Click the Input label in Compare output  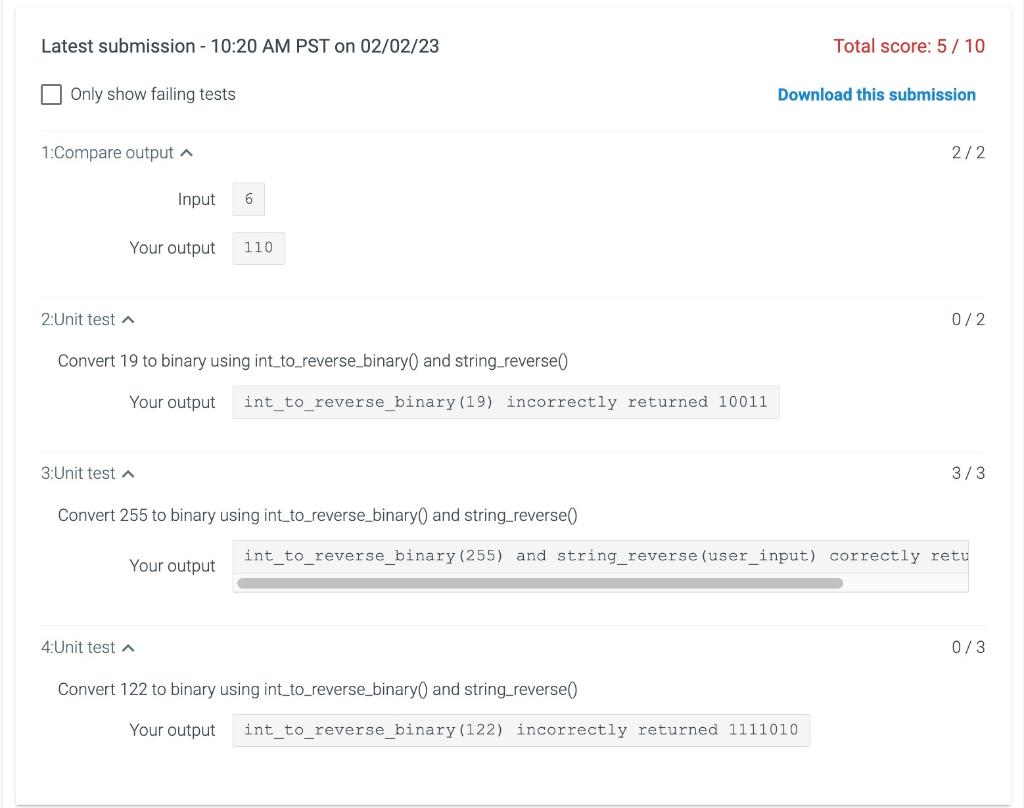tap(197, 199)
